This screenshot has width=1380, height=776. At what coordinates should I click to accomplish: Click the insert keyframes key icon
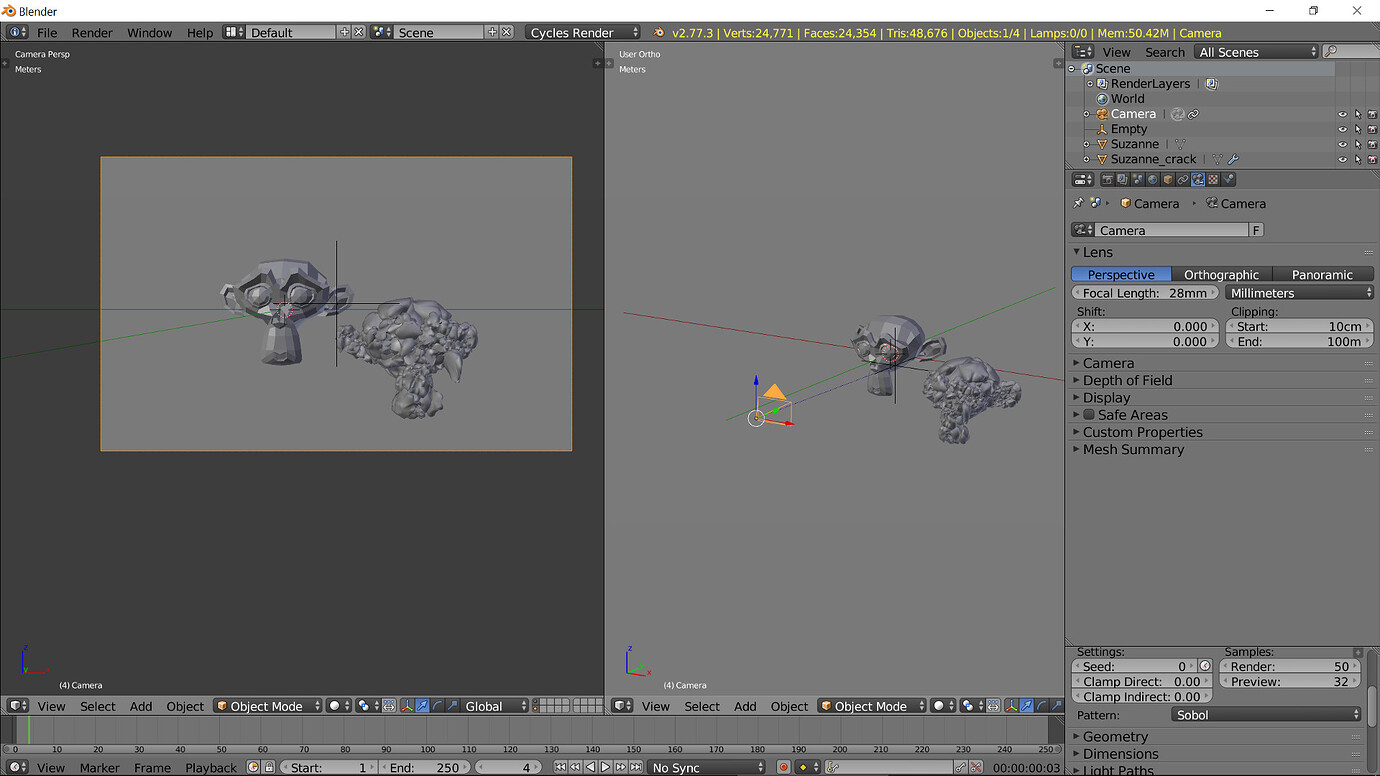(x=960, y=767)
